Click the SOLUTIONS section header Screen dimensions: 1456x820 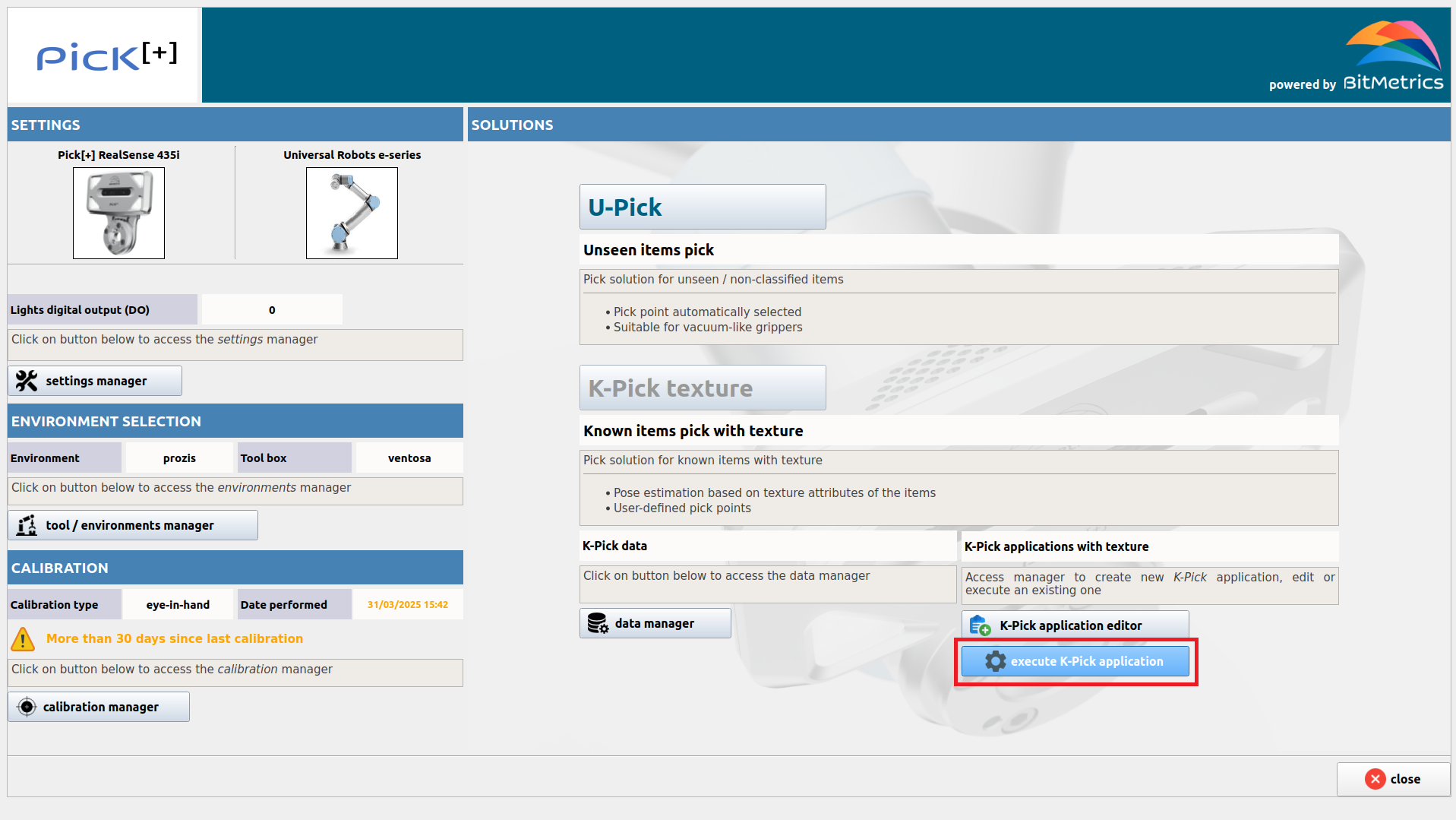(959, 125)
